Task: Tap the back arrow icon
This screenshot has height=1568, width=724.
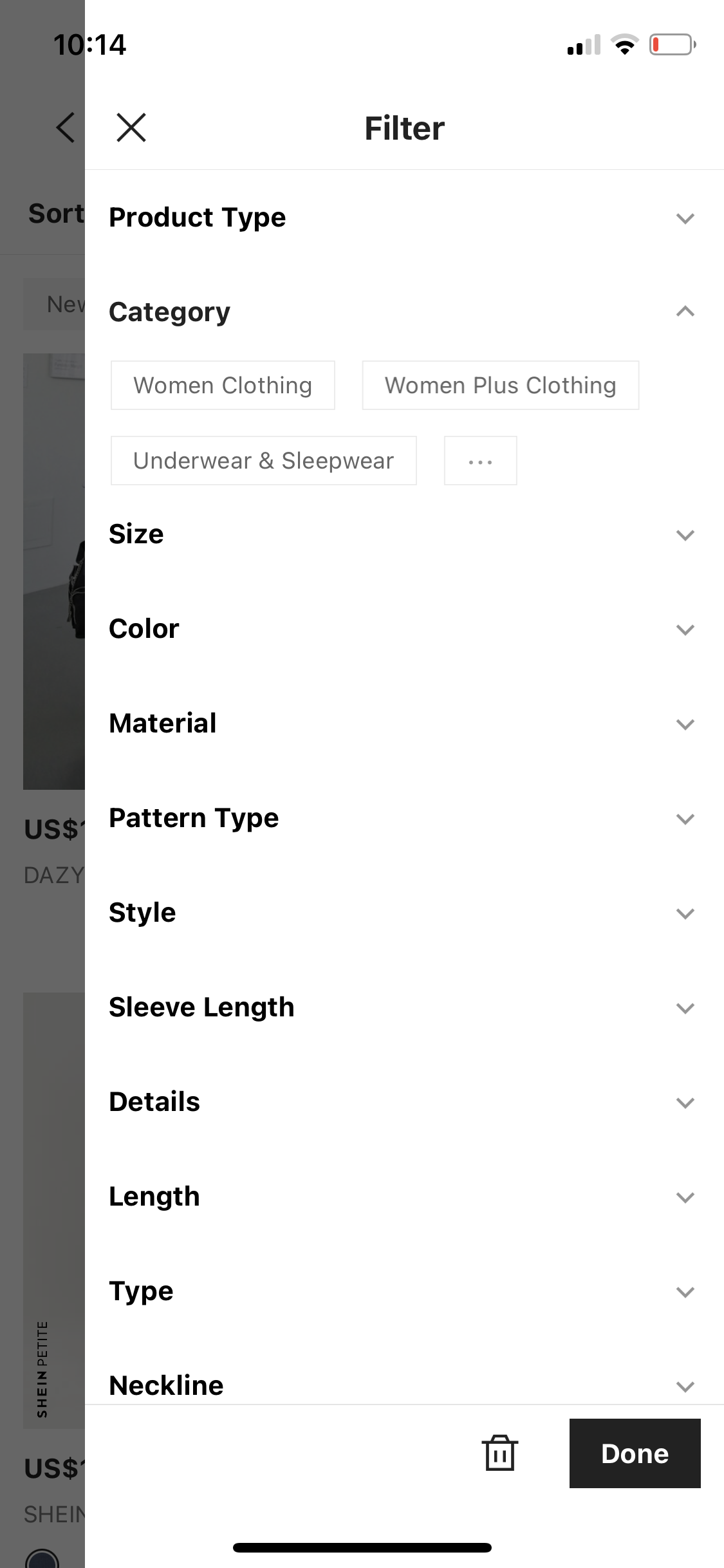Action: [66, 127]
